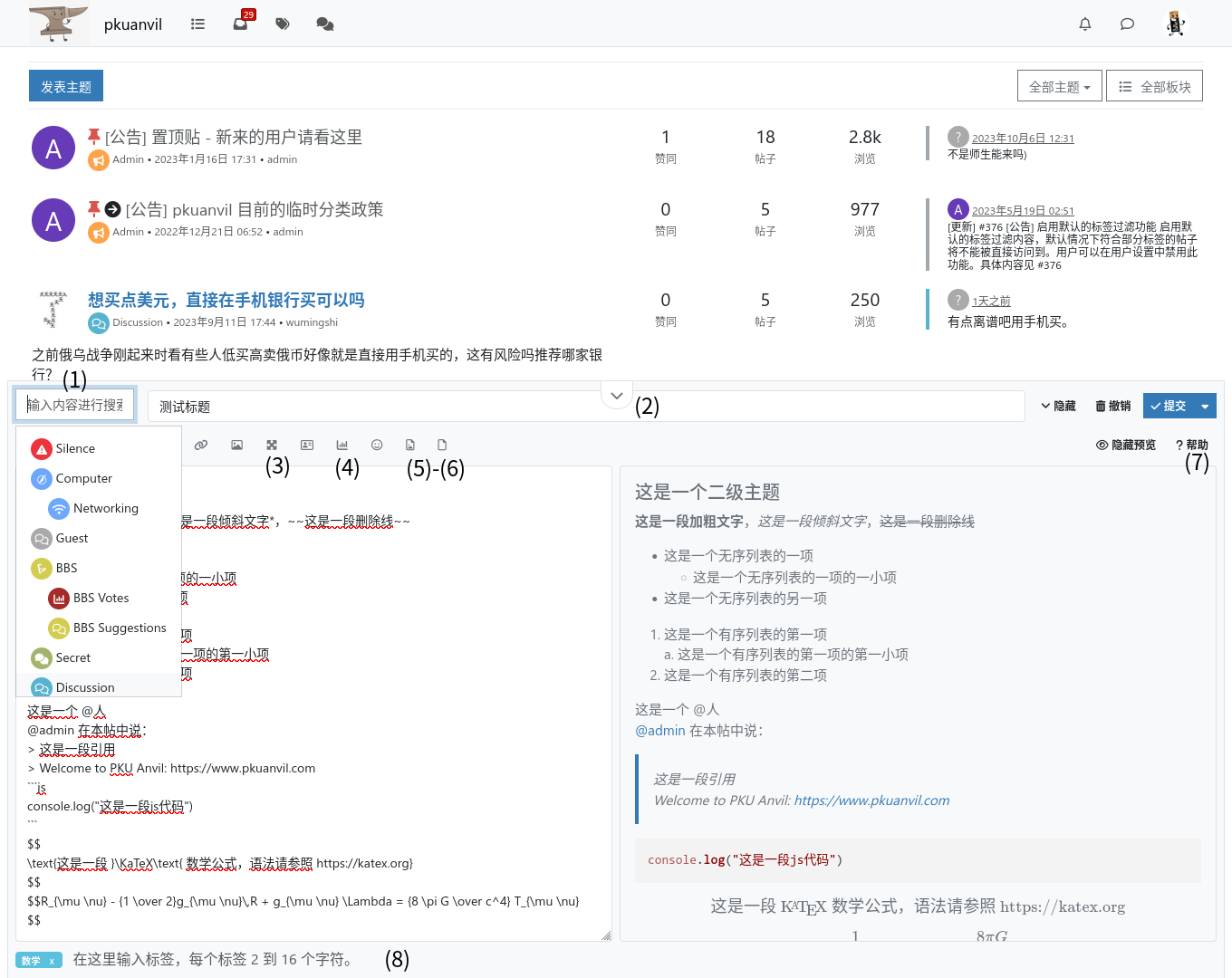Open the unread inbox with 29 badge
The height and width of the screenshot is (978, 1232).
point(240,24)
